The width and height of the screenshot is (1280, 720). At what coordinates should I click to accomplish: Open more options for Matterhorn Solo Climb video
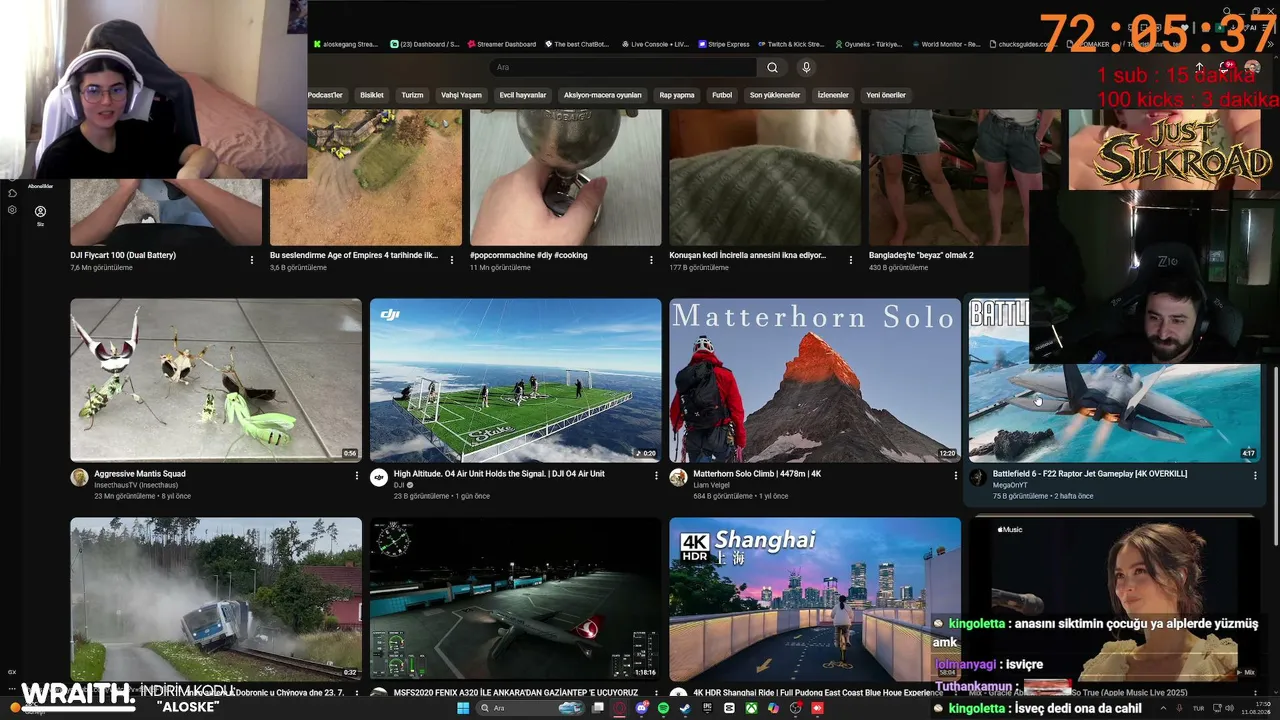pyautogui.click(x=956, y=476)
